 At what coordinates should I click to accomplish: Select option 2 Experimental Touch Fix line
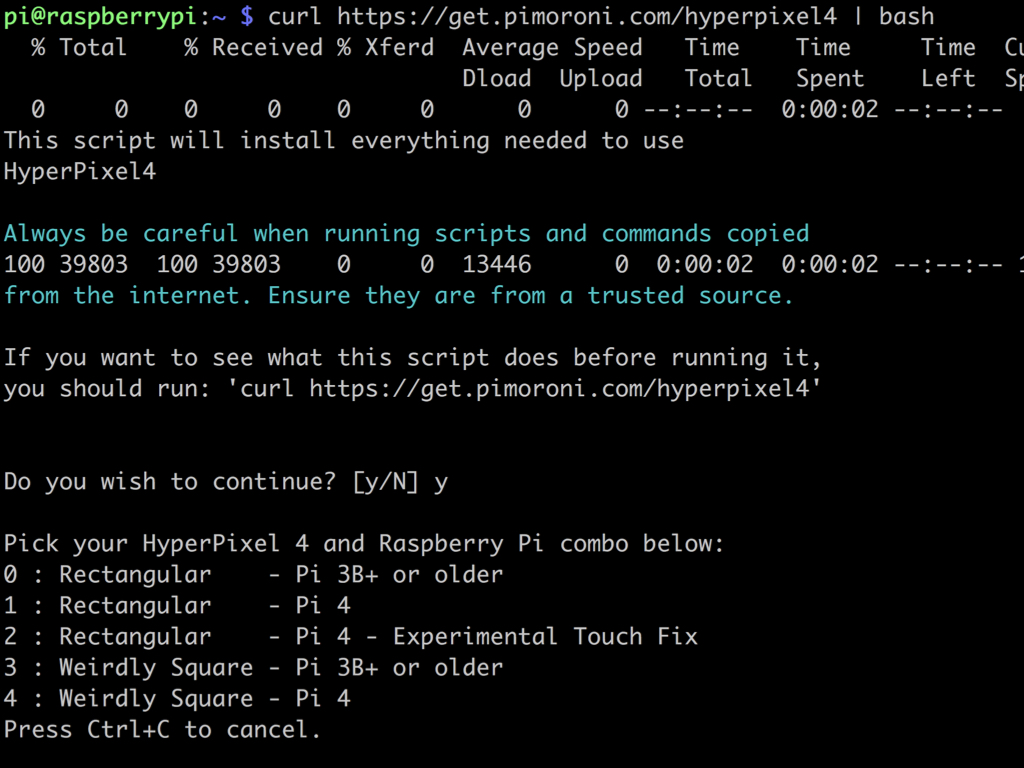point(351,637)
